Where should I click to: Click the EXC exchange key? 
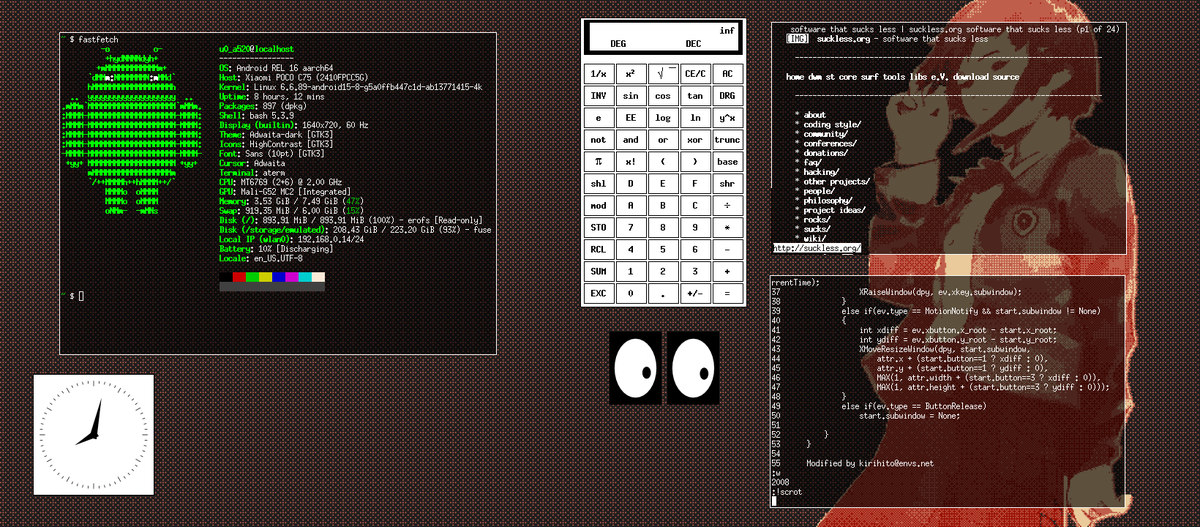point(598,294)
